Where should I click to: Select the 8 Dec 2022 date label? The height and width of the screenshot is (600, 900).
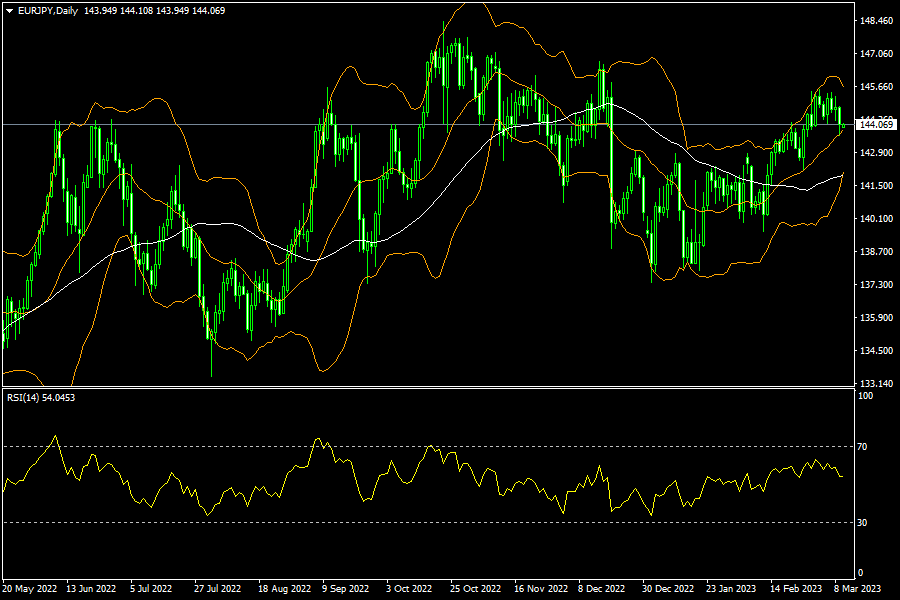click(601, 589)
